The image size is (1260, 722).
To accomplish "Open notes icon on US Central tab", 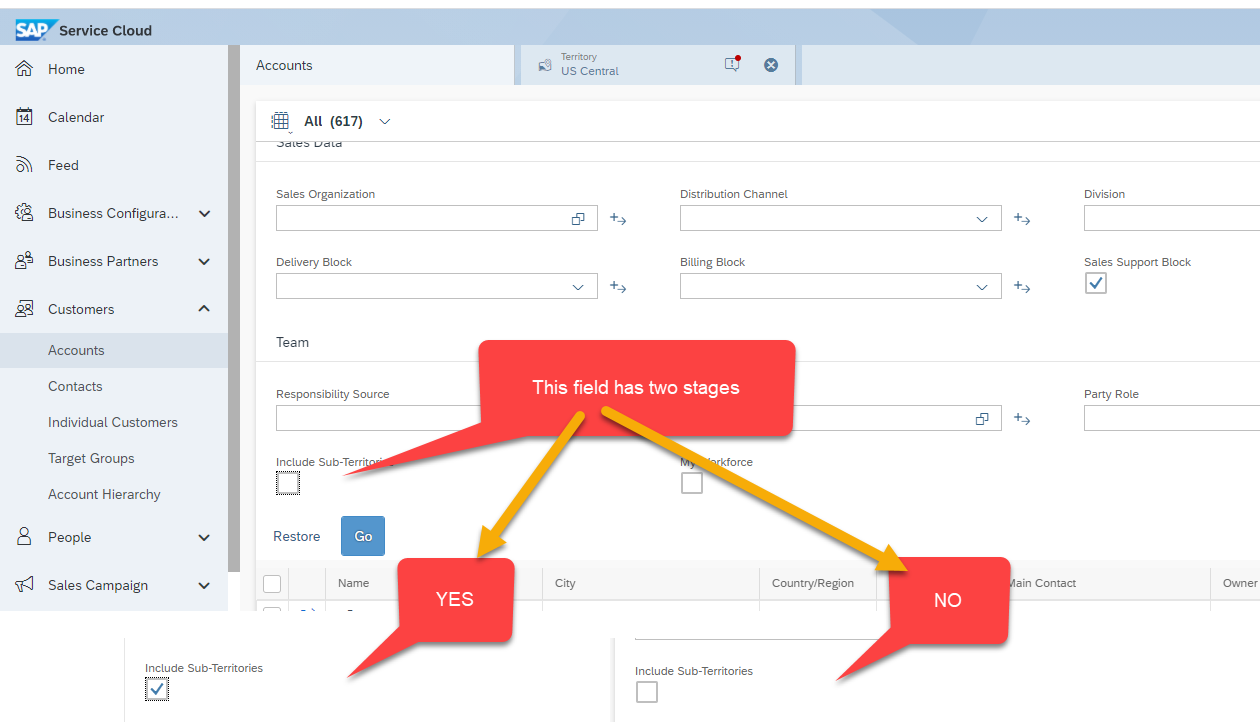I will point(732,64).
